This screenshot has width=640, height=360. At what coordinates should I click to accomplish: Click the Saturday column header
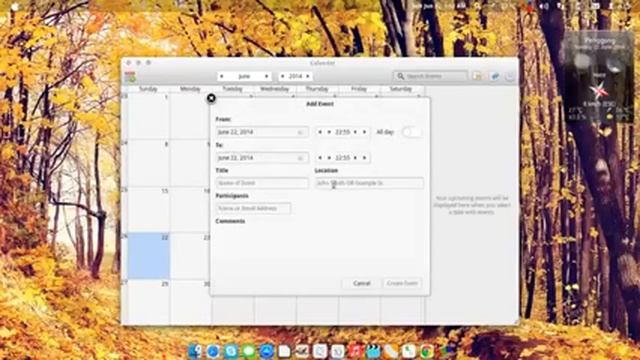tap(401, 89)
